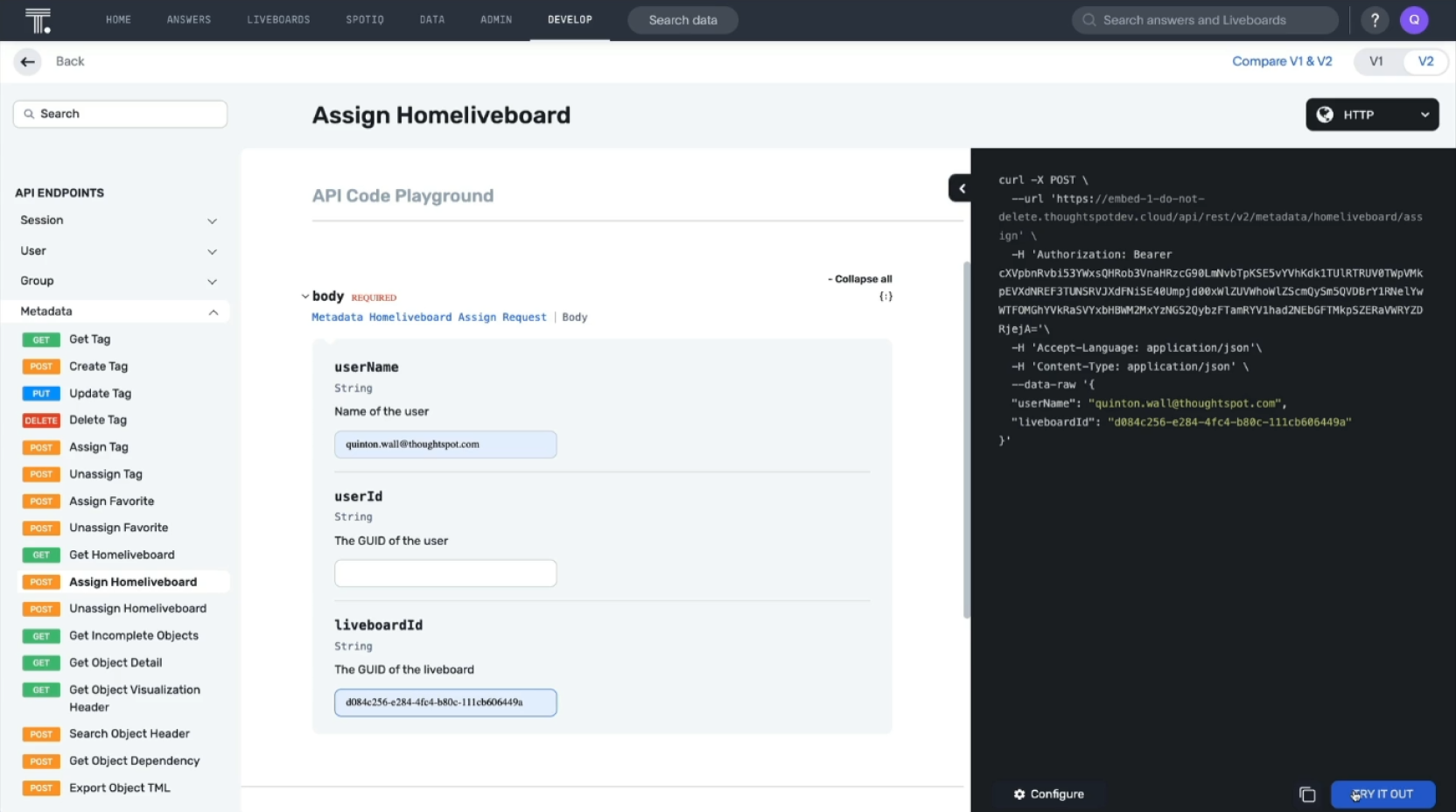This screenshot has width=1456, height=812.
Task: Open the help icon in top bar
Action: [x=1375, y=19]
